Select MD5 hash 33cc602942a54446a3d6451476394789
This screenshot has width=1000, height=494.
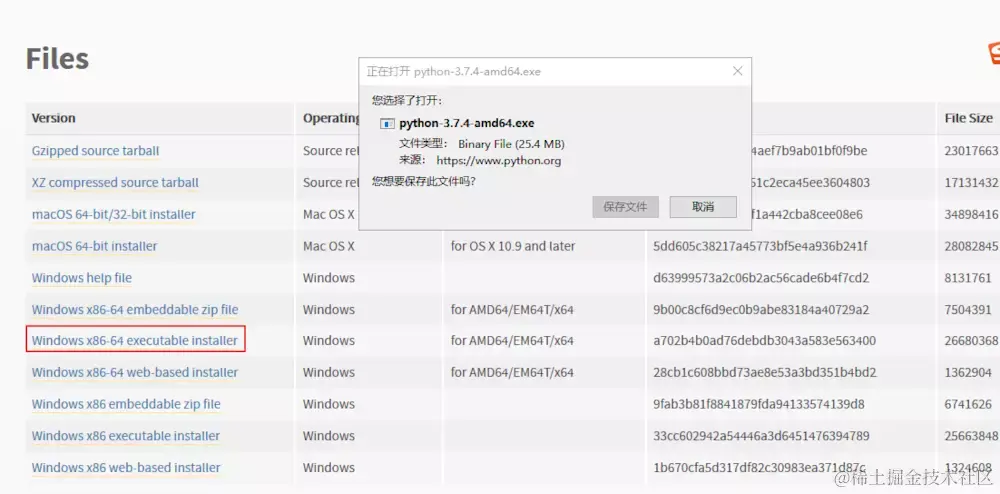pos(761,436)
